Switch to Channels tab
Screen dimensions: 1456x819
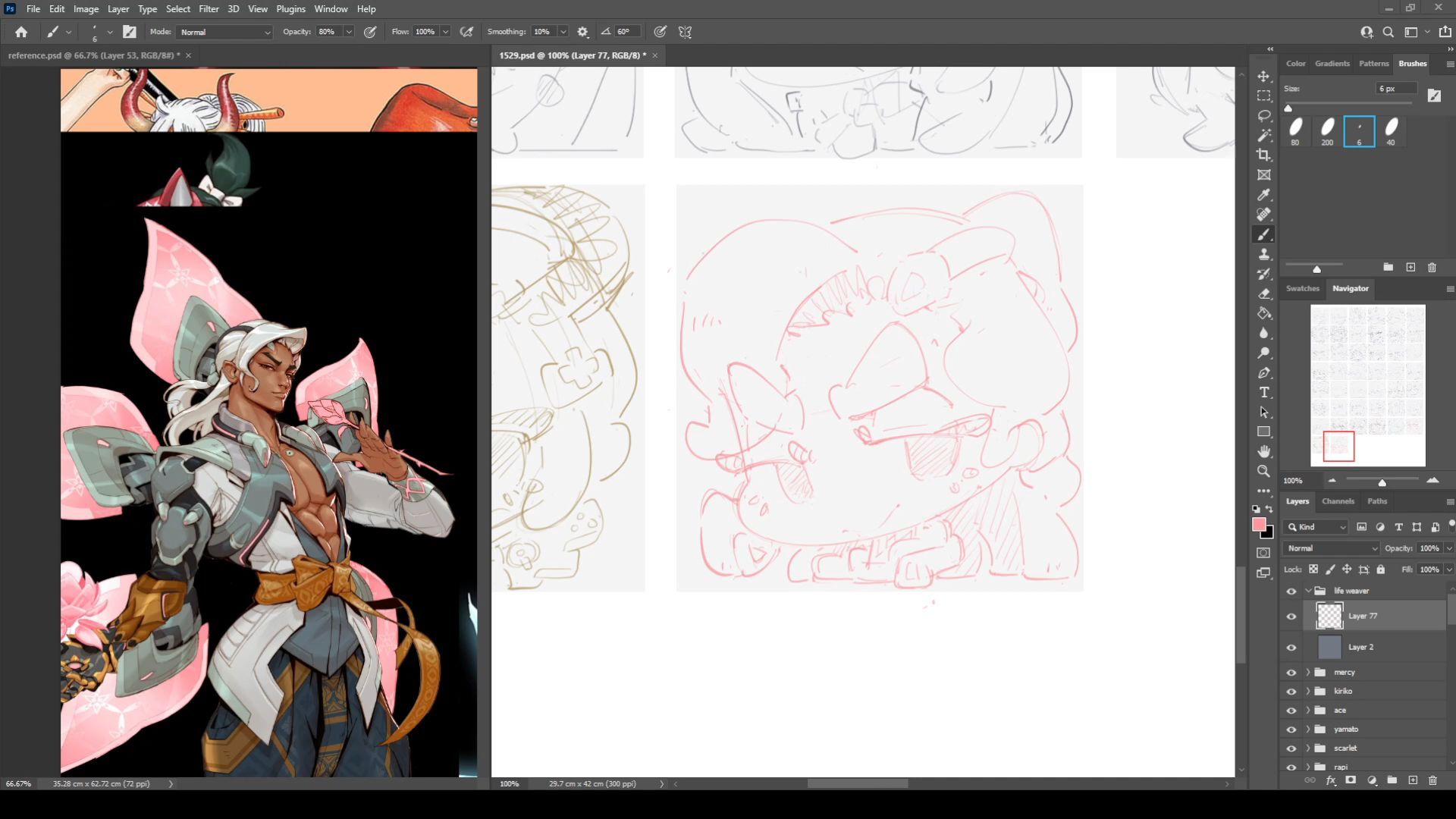tap(1338, 501)
